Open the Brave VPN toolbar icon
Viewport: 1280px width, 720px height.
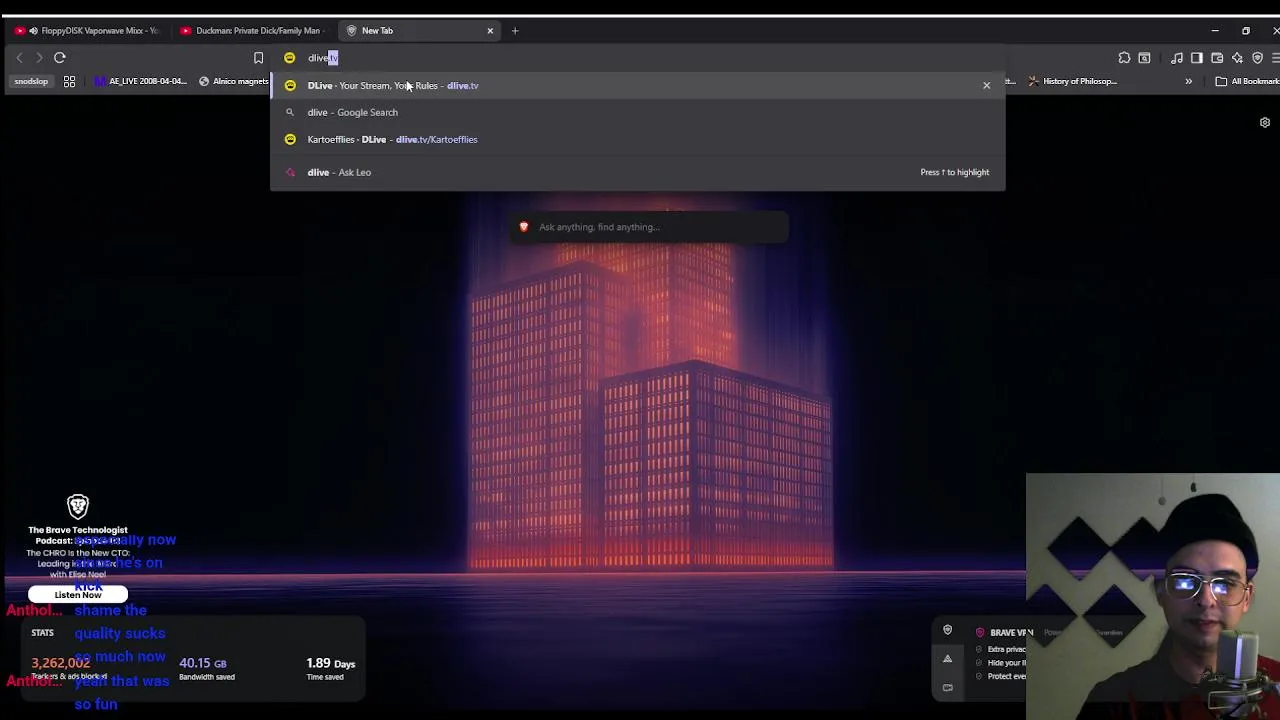1257,58
